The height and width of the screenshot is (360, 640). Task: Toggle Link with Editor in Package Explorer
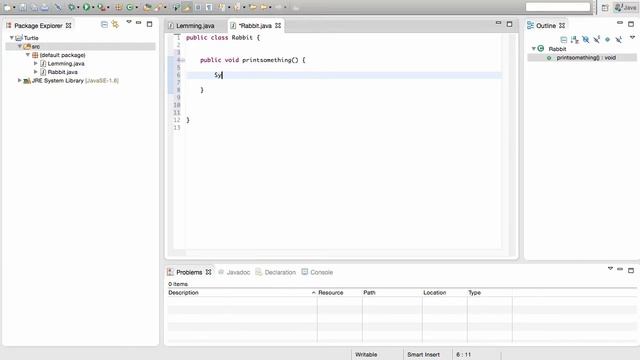115,25
